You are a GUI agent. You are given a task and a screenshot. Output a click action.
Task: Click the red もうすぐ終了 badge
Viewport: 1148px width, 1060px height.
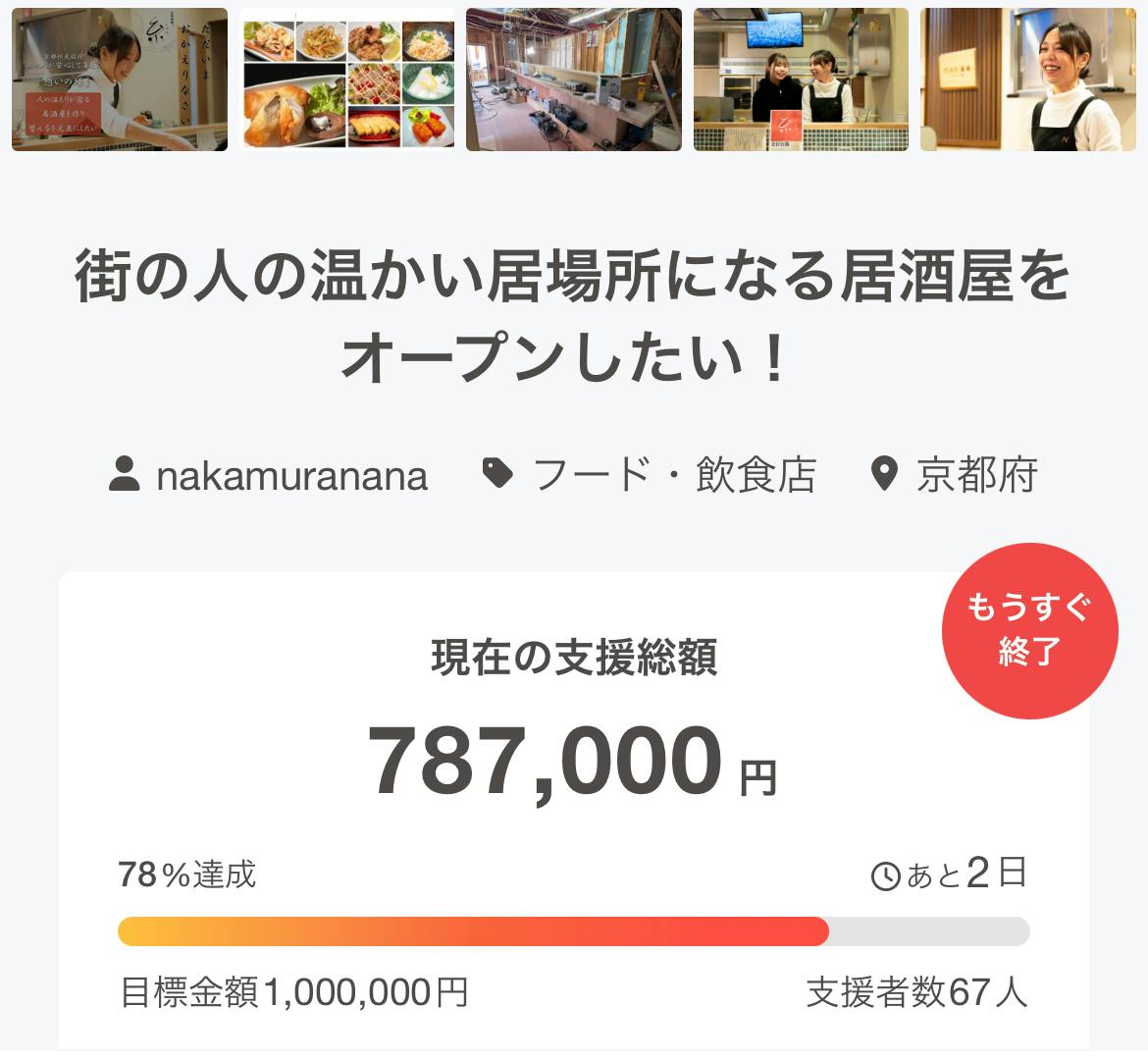pyautogui.click(x=1029, y=630)
